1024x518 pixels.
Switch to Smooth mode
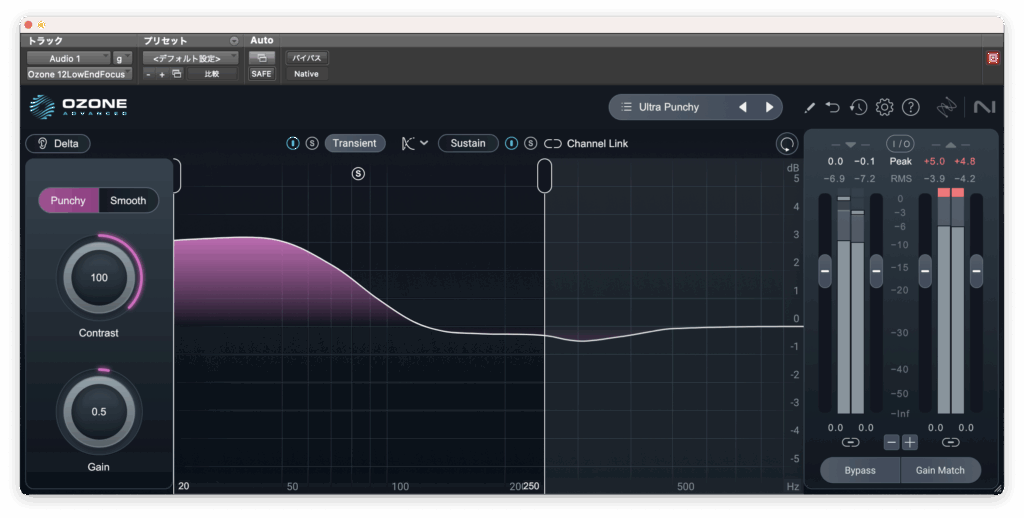tap(128, 200)
